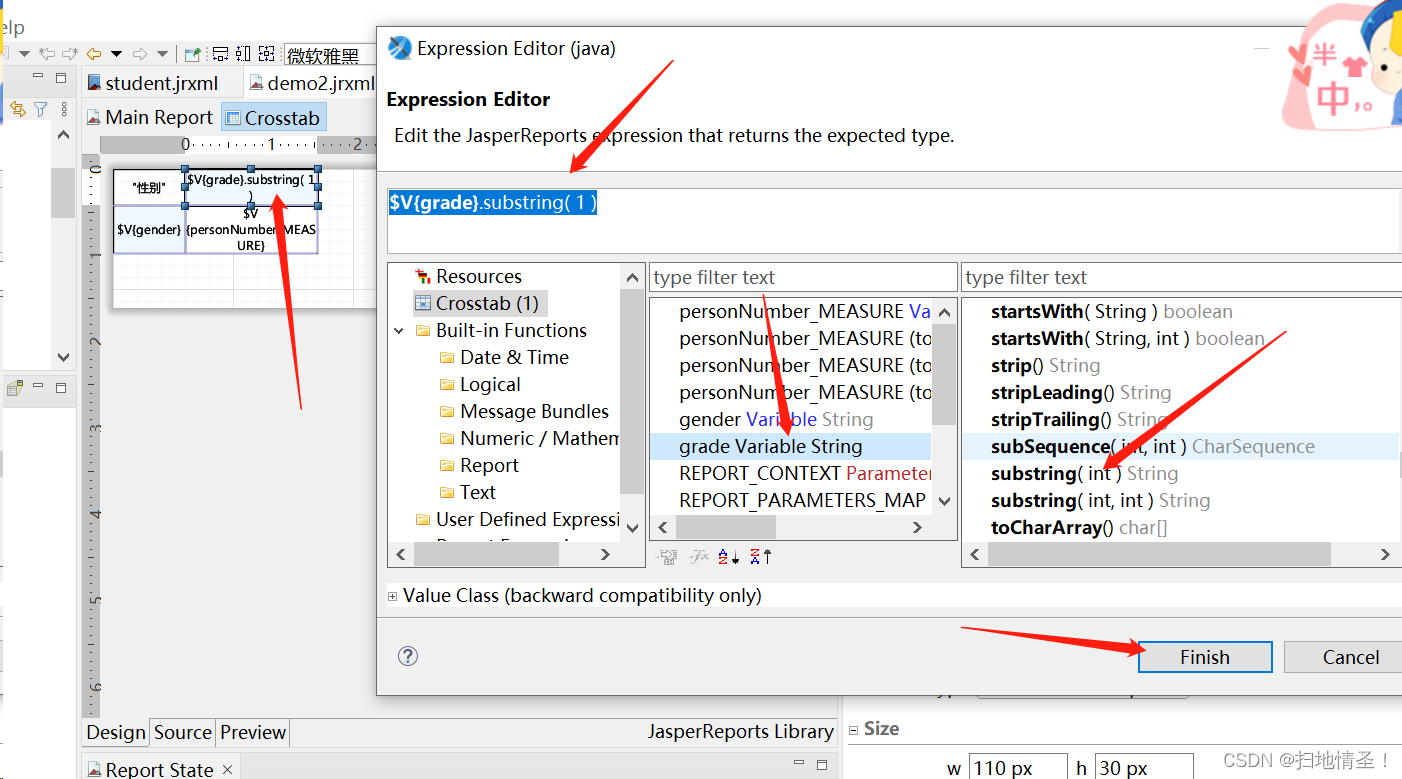Viewport: 1402px width, 779px height.
Task: Minimize the lower left side panel
Action: pos(38,387)
